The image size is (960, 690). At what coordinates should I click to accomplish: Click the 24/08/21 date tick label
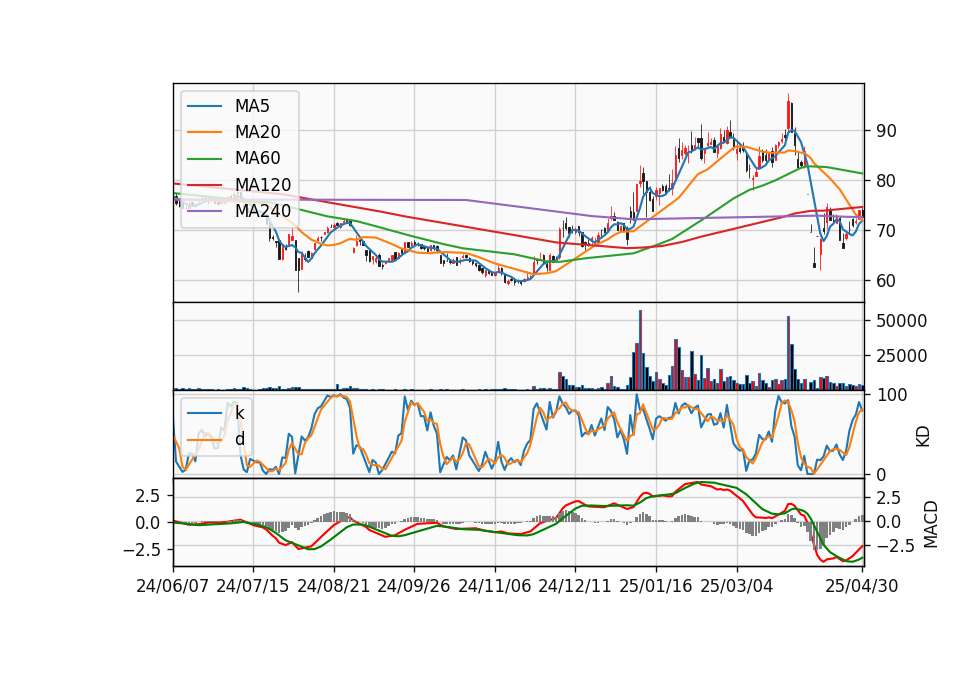pyautogui.click(x=334, y=586)
